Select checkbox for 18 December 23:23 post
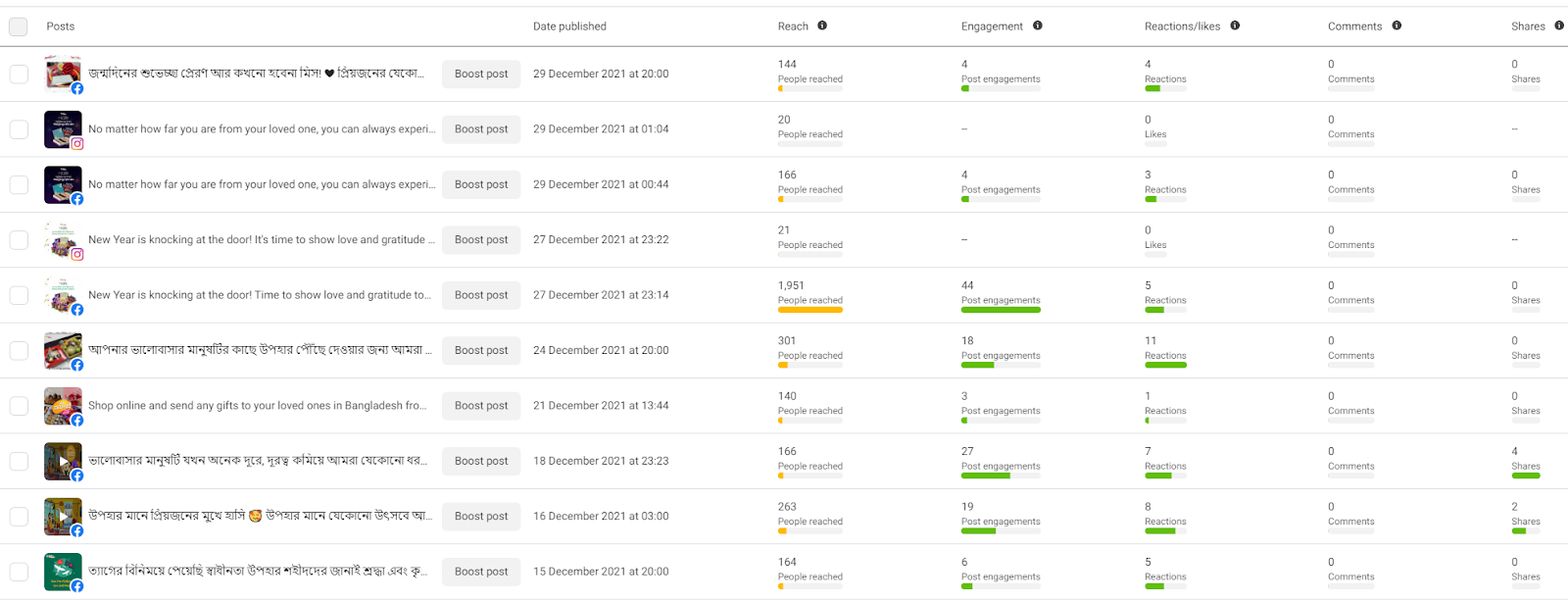The width and height of the screenshot is (1568, 602). tap(19, 462)
